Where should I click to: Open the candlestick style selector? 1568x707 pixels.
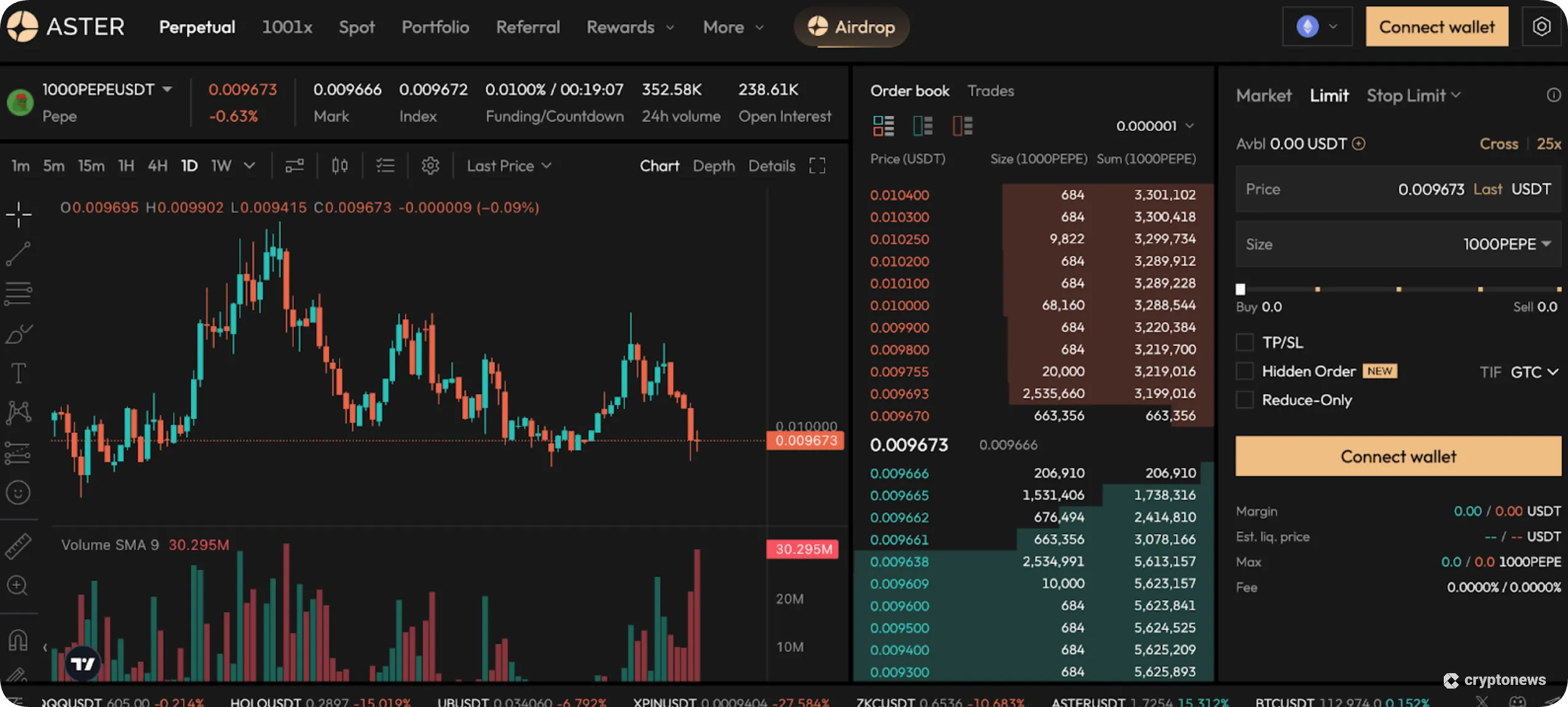338,165
